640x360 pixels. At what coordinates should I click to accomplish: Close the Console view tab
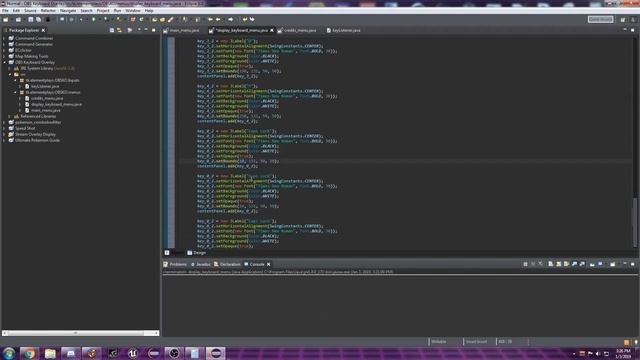[x=269, y=264]
